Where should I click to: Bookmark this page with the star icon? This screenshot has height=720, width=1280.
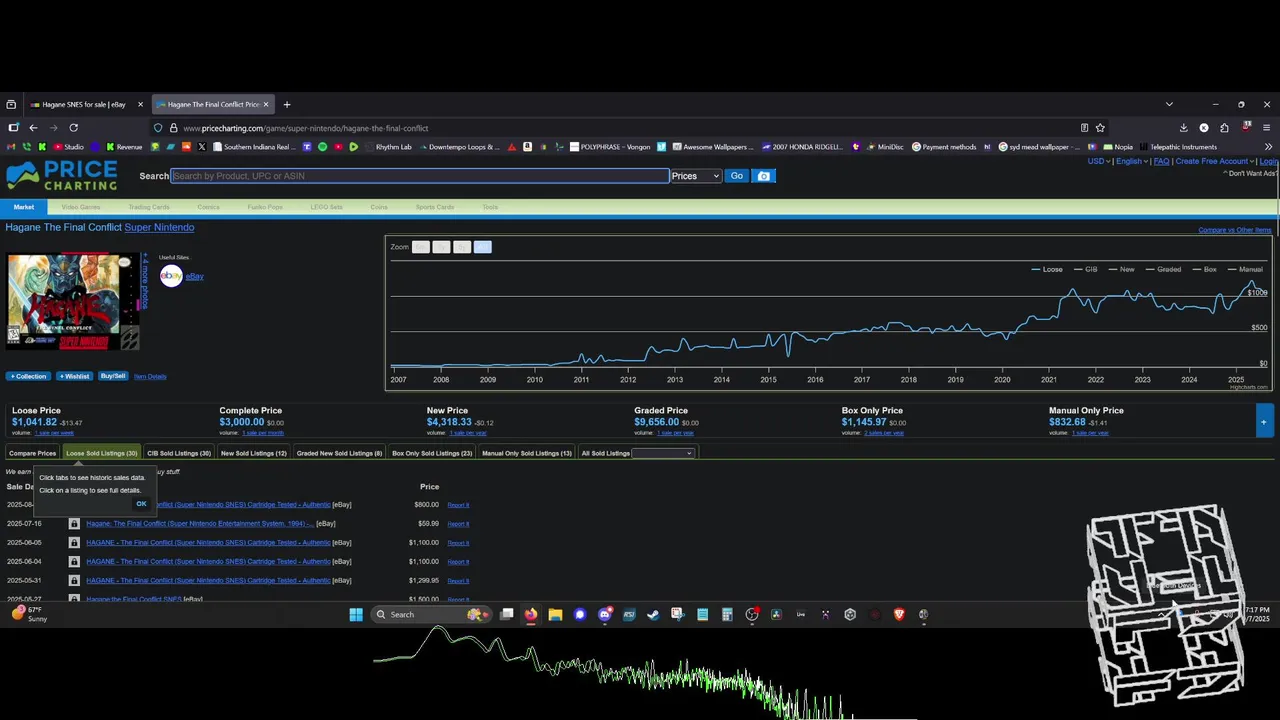point(1100,128)
